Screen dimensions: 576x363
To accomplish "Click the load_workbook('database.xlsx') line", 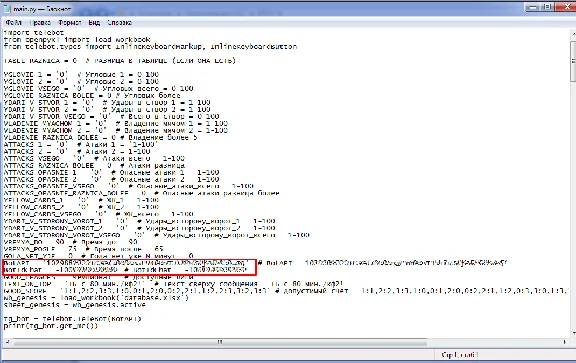I will tap(96, 298).
